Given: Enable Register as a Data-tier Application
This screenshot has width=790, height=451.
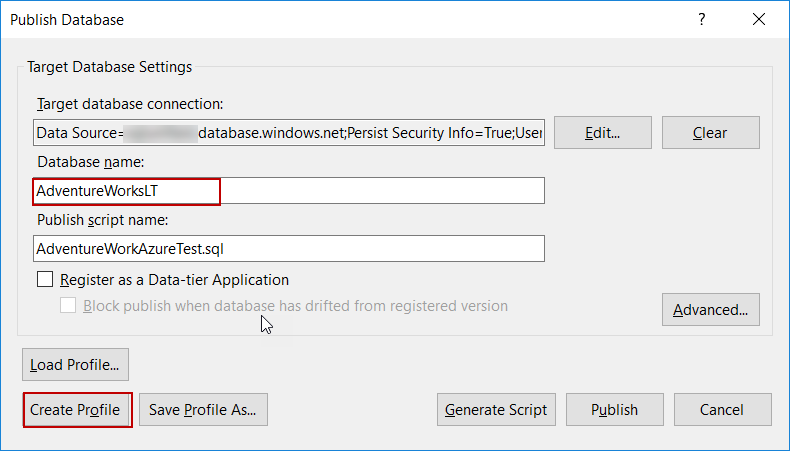Looking at the screenshot, I should pyautogui.click(x=45, y=280).
